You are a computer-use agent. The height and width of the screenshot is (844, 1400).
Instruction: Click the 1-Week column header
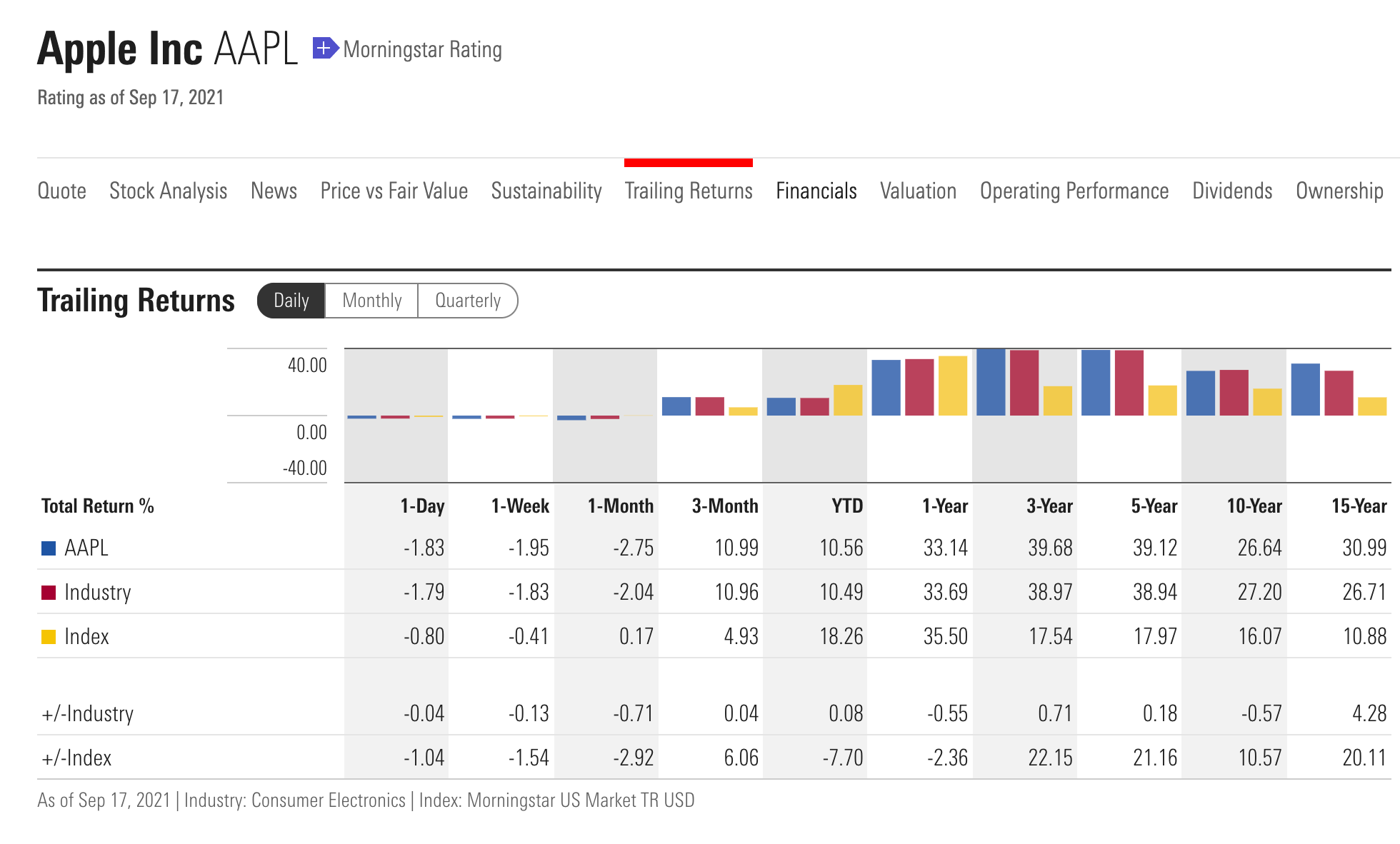pyautogui.click(x=520, y=506)
